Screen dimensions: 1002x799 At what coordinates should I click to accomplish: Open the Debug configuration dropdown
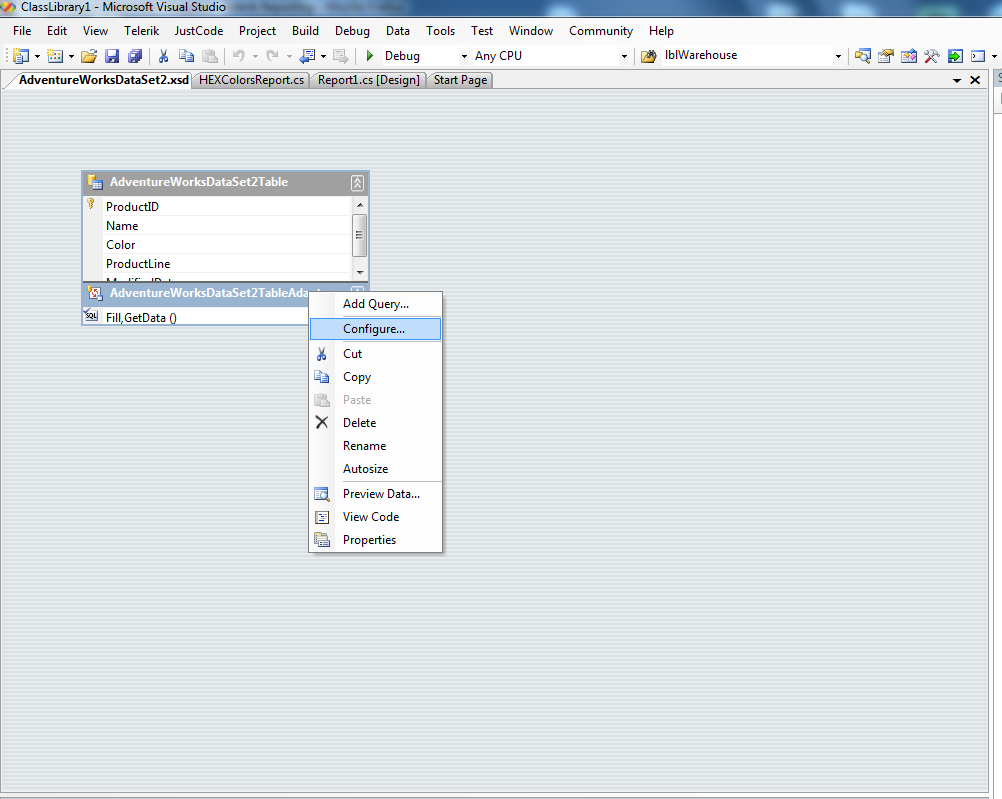[465, 56]
